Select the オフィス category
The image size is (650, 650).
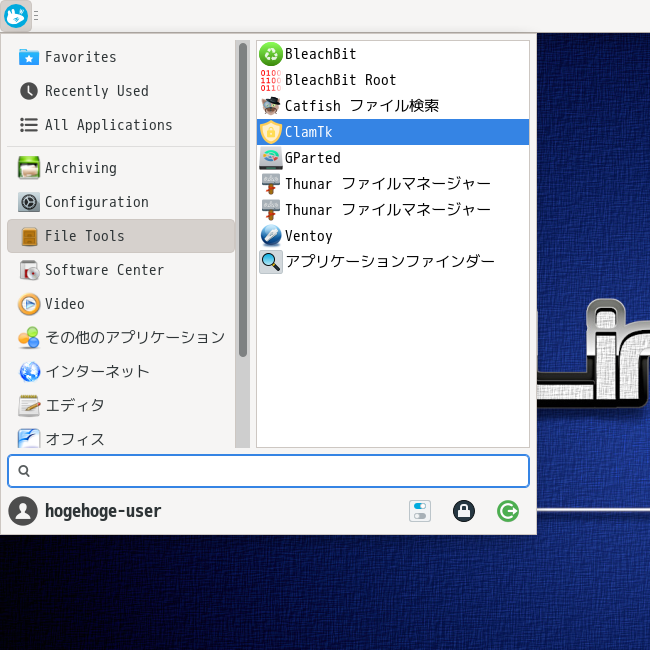coord(121,439)
